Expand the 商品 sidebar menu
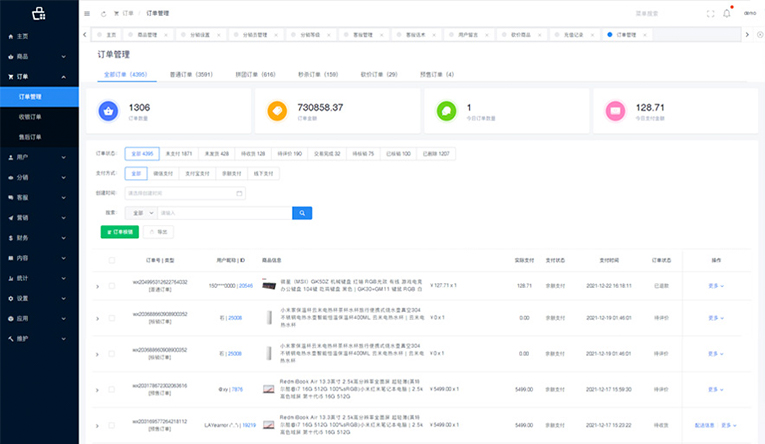The width and height of the screenshot is (765, 444). tap(39, 56)
